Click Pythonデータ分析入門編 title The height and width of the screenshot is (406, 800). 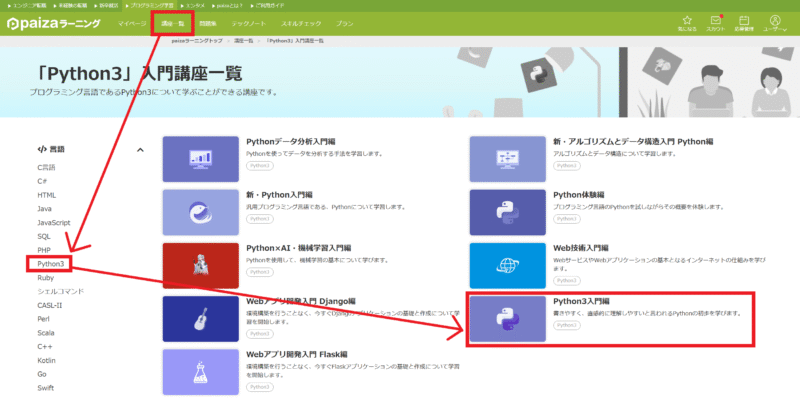click(x=290, y=141)
